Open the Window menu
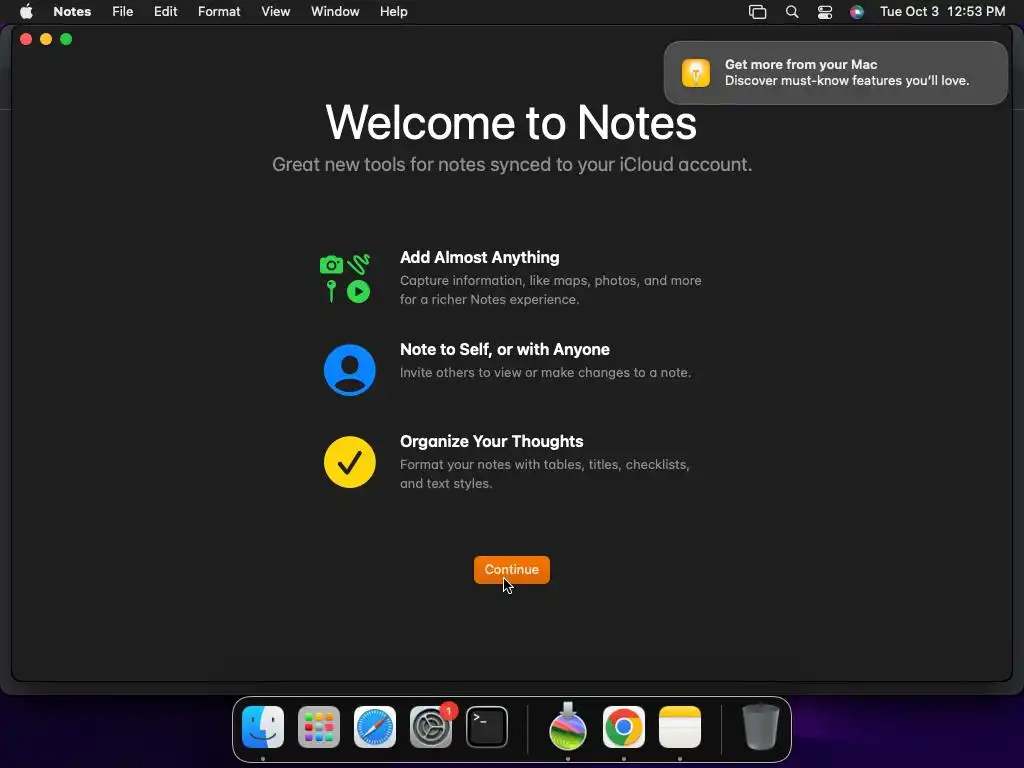Screen dimensions: 1024x768 pos(335,12)
